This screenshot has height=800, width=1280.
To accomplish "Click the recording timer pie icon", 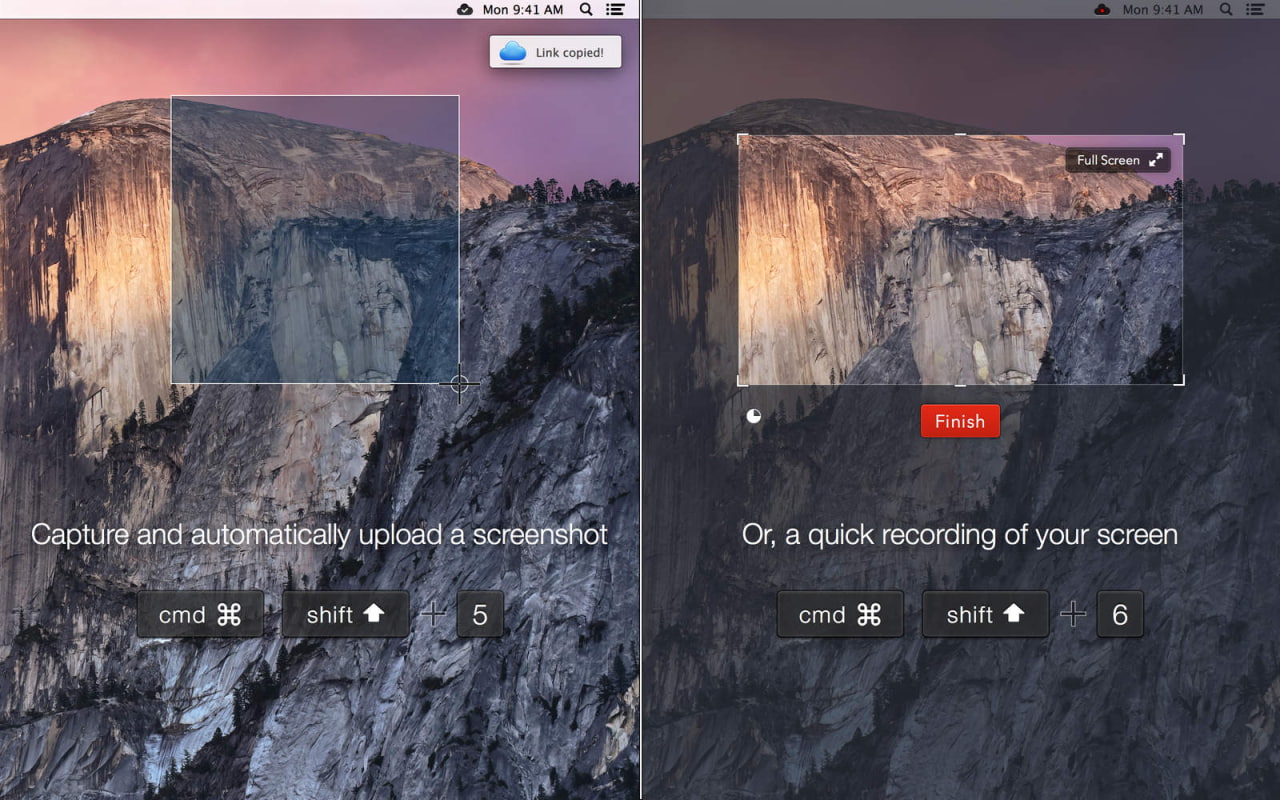I will pyautogui.click(x=754, y=416).
